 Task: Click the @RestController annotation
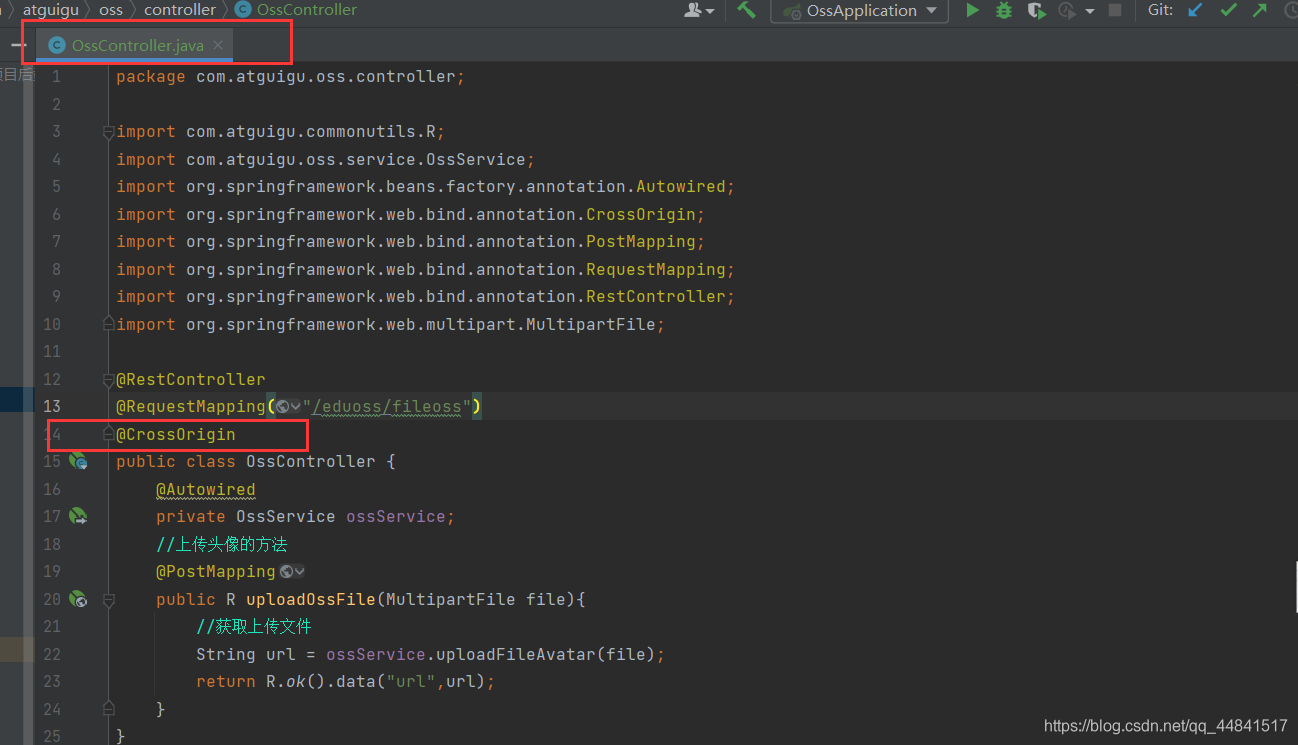[191, 379]
